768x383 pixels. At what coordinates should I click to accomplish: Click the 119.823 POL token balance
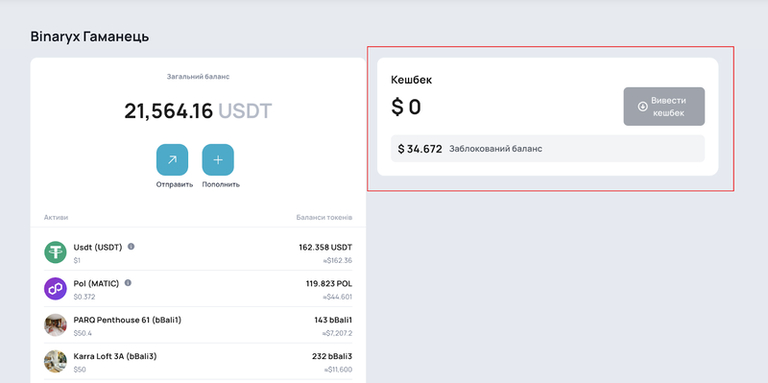pos(329,284)
